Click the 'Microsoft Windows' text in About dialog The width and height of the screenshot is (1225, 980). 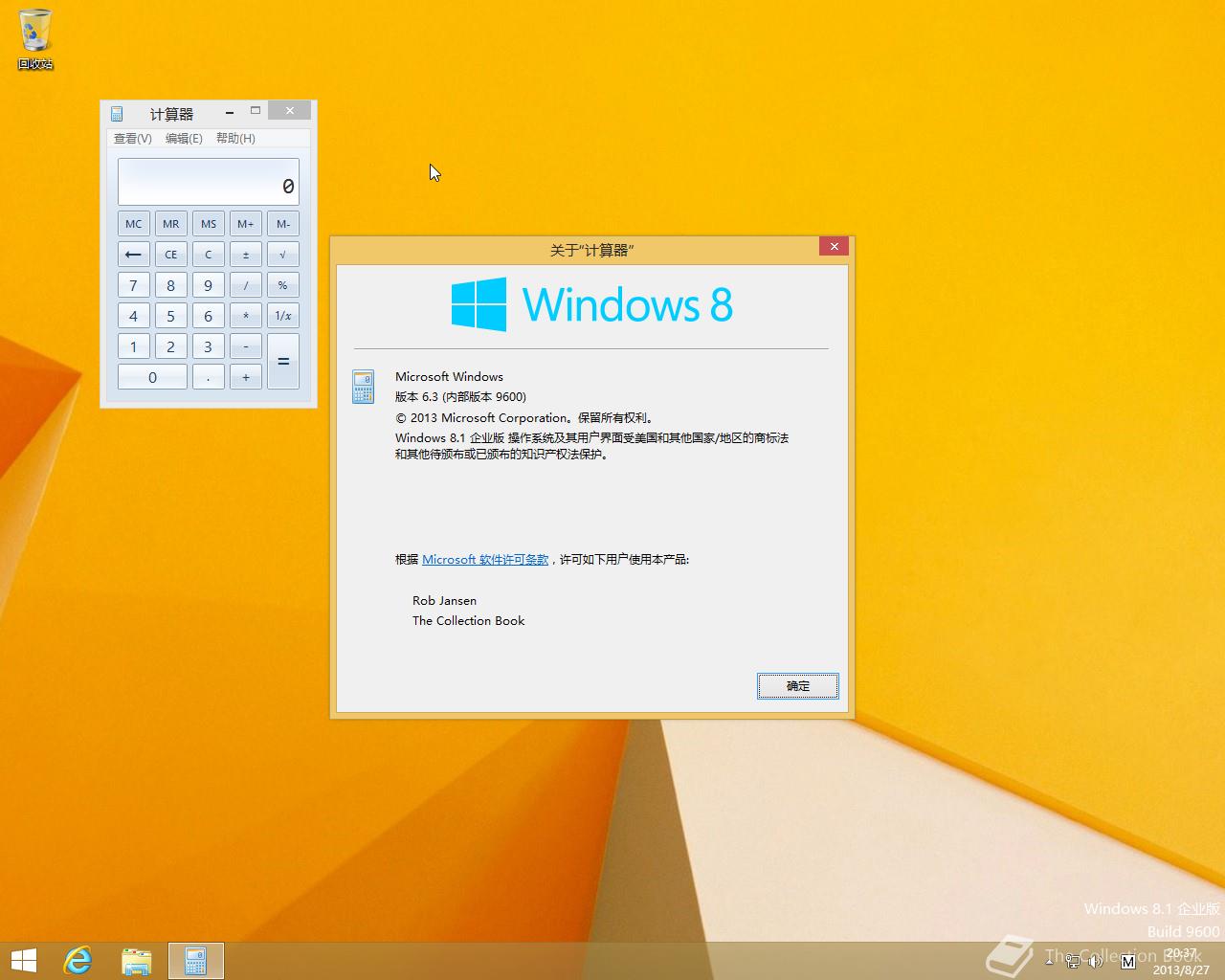click(449, 376)
